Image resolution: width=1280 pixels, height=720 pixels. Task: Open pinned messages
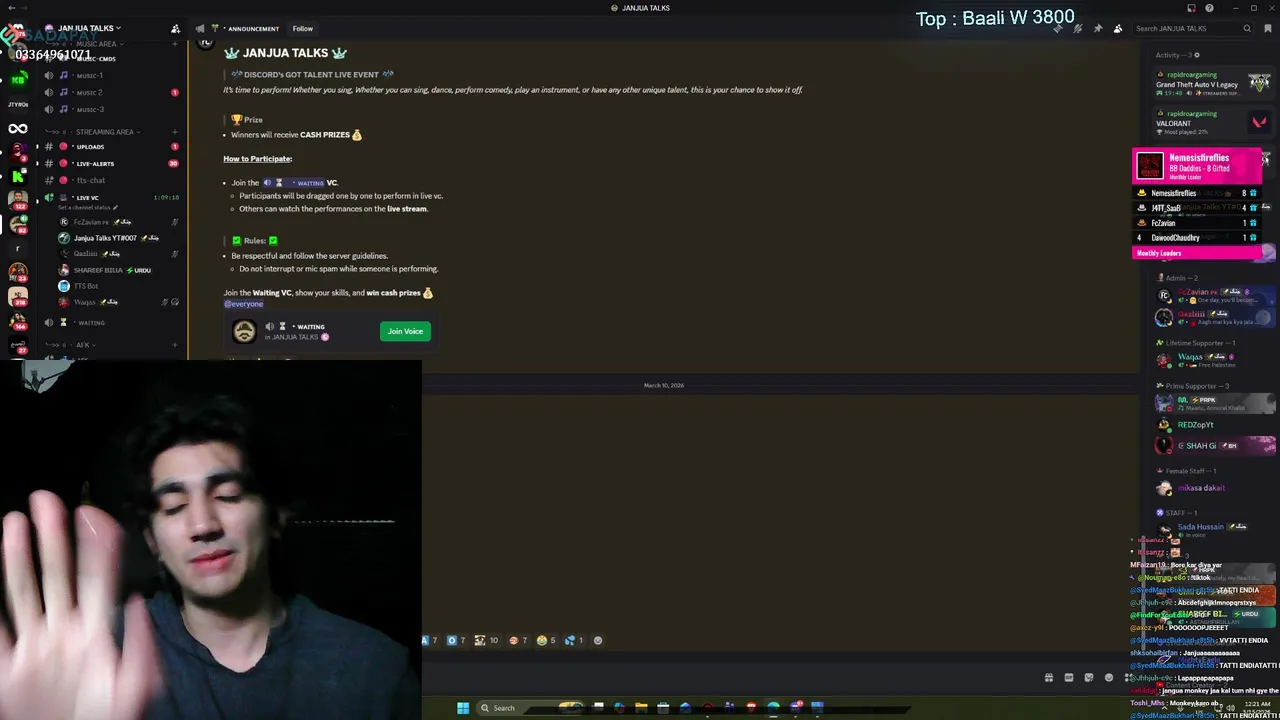(x=1097, y=29)
